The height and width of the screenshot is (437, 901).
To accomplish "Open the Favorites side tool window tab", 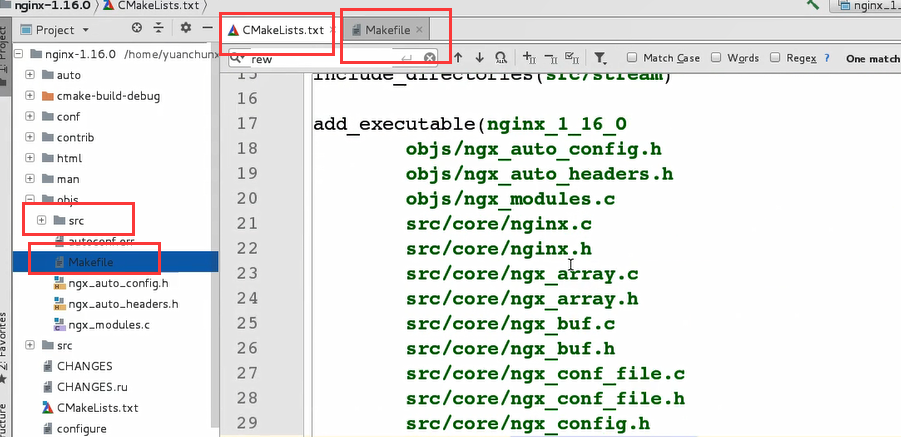I will coord(4,349).
